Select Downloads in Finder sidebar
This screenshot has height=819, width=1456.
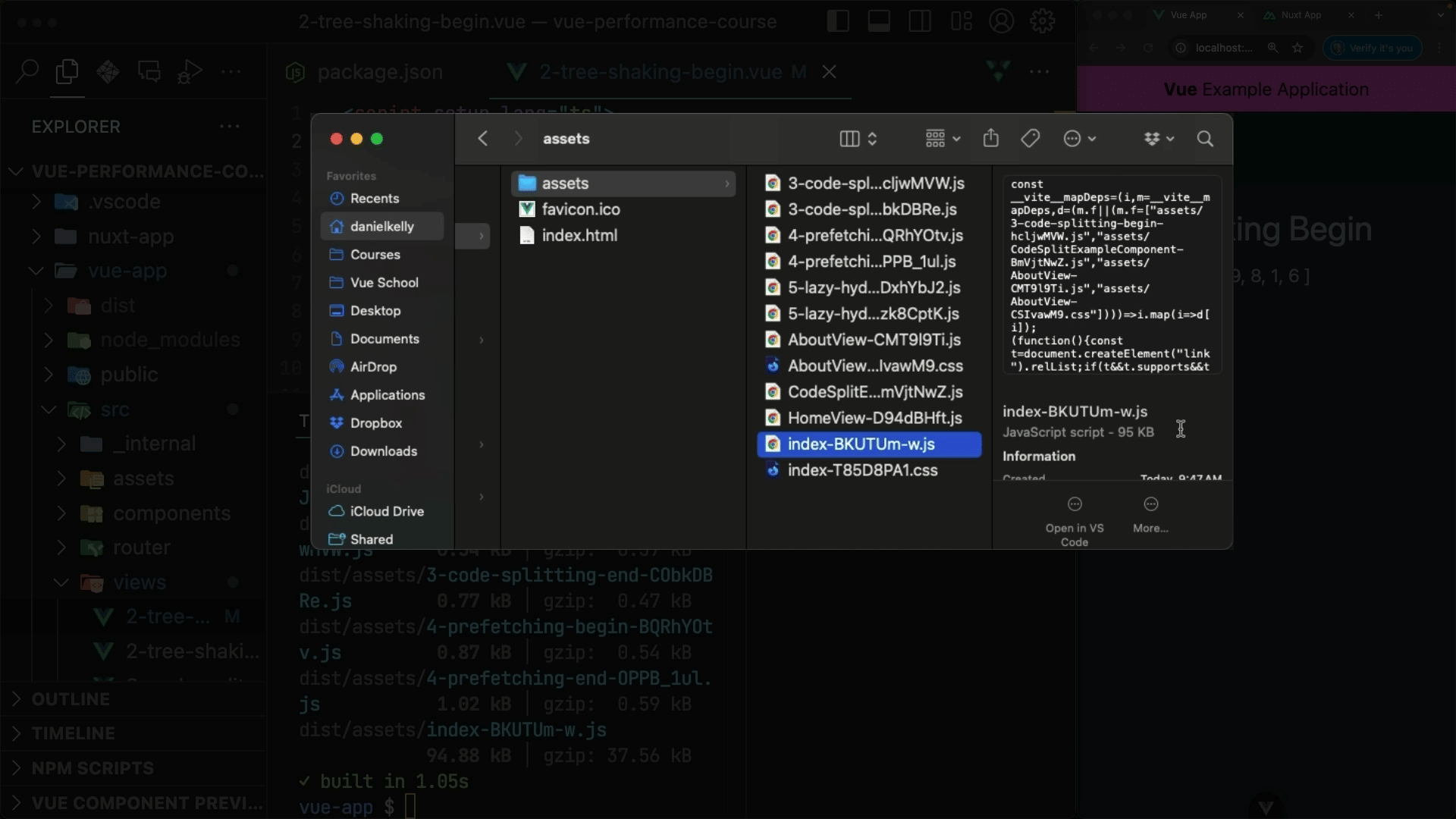tap(381, 450)
